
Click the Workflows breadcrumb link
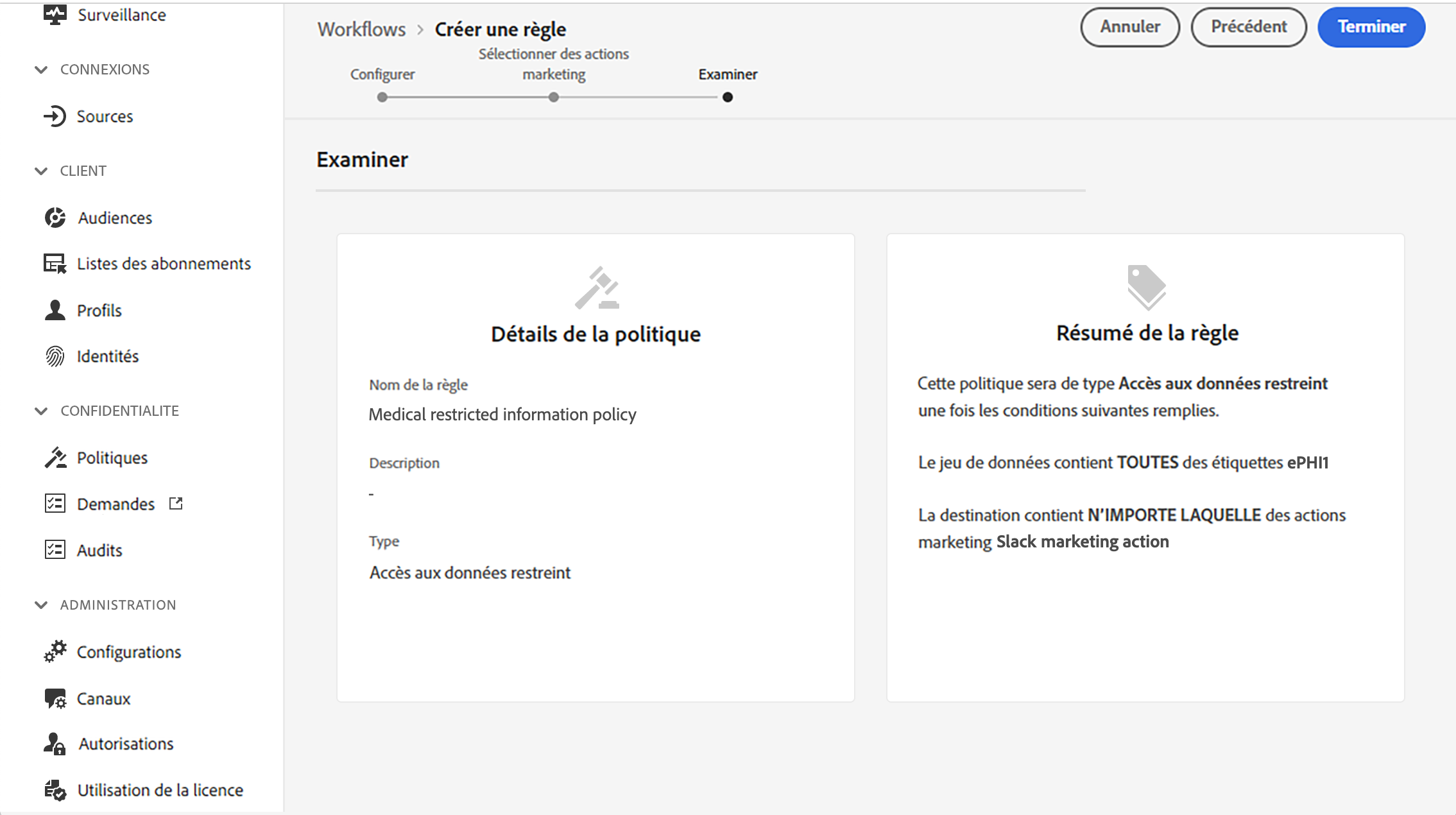tap(361, 30)
